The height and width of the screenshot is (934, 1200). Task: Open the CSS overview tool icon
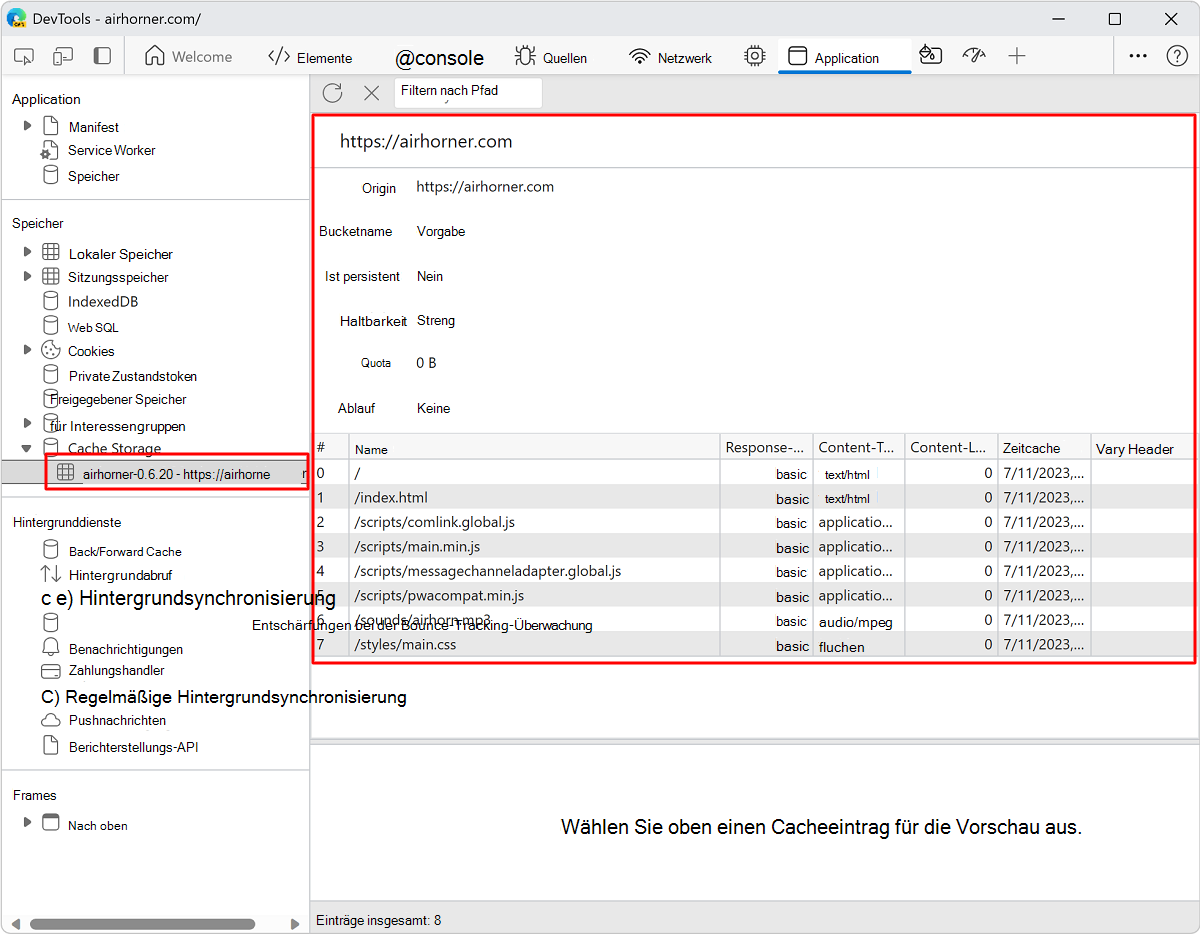[930, 56]
